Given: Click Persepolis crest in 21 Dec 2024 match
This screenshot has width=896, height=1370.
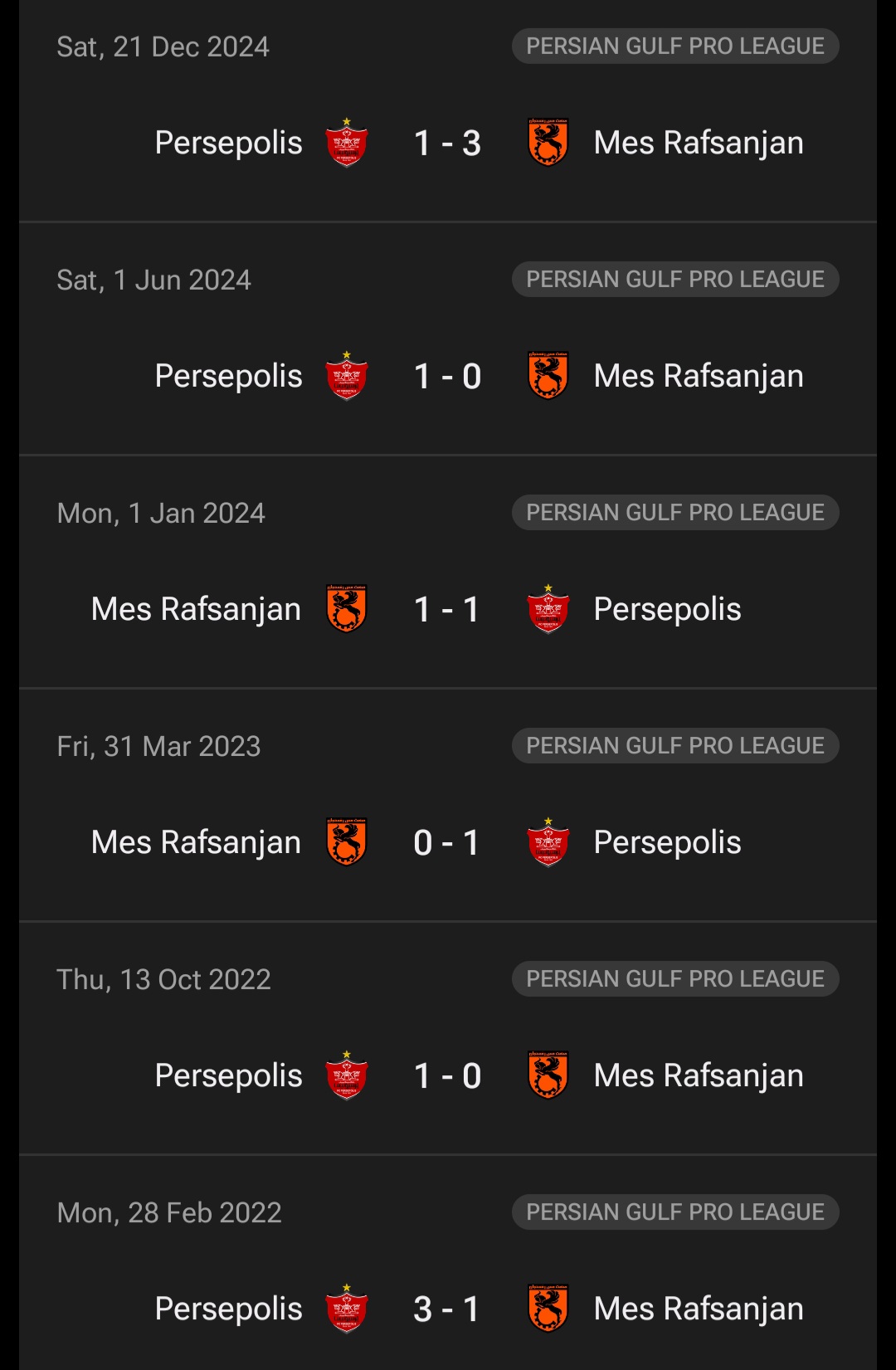Looking at the screenshot, I should tap(347, 143).
